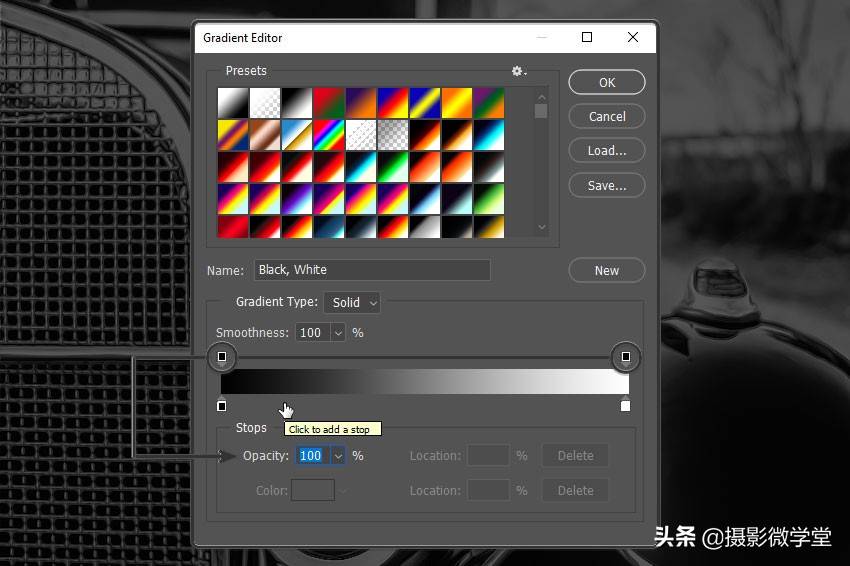Select the brown Copper gradient preset
This screenshot has width=850, height=566.
265,135
